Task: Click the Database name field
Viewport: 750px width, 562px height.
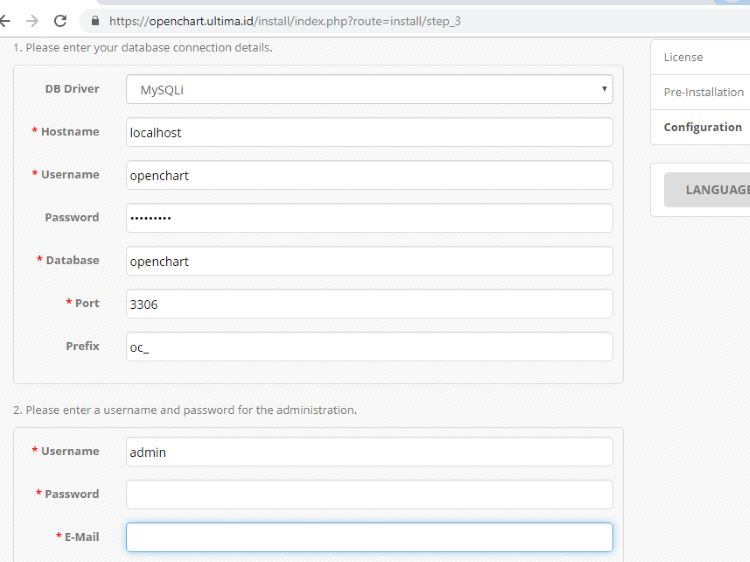Action: click(369, 261)
